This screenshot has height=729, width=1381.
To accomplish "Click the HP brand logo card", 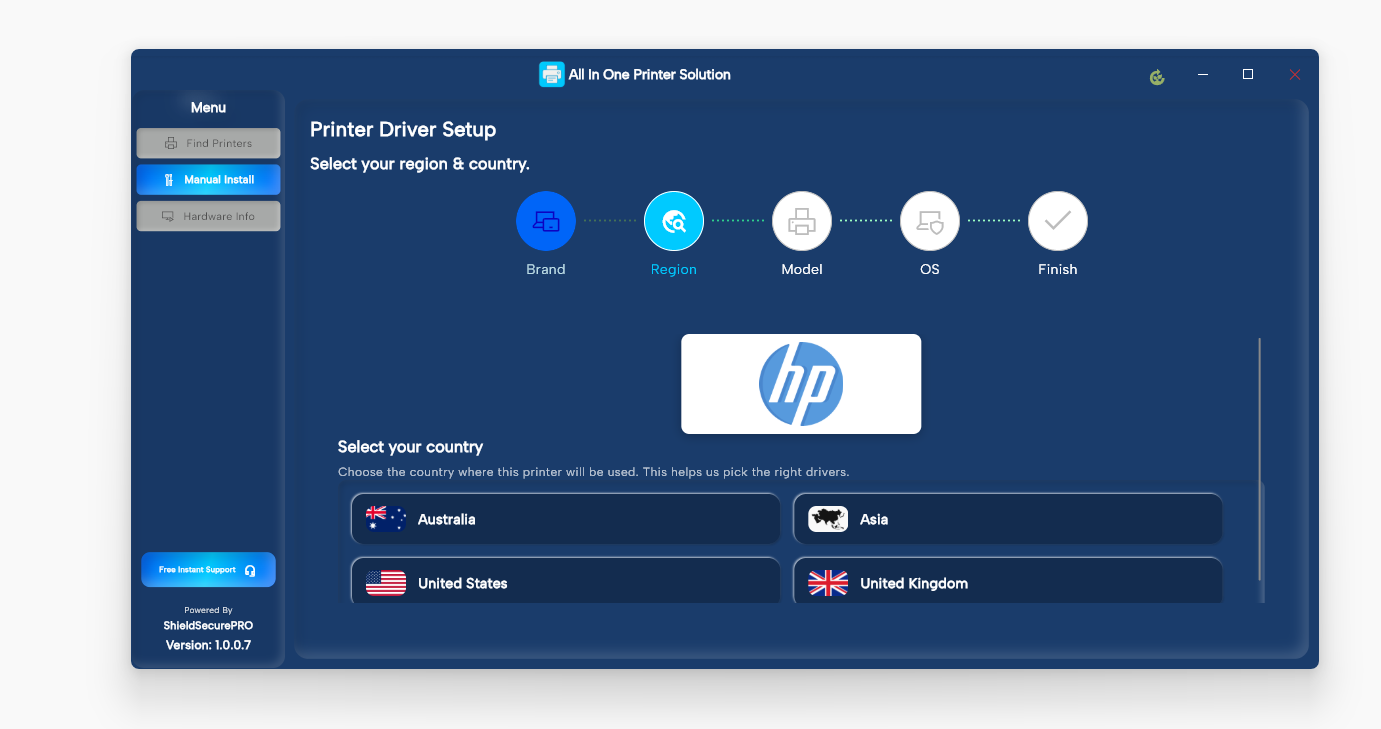I will coord(800,383).
